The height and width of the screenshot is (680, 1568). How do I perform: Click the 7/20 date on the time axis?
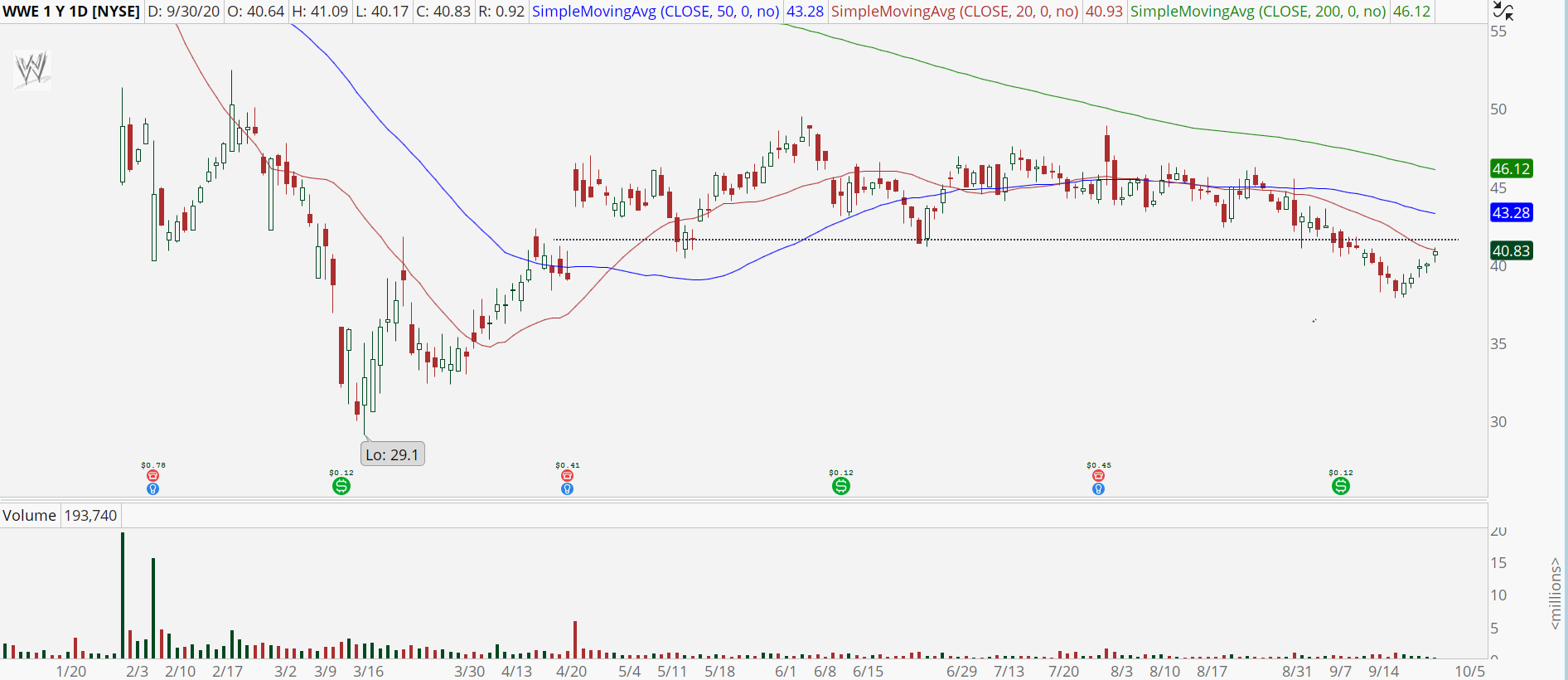point(1063,671)
